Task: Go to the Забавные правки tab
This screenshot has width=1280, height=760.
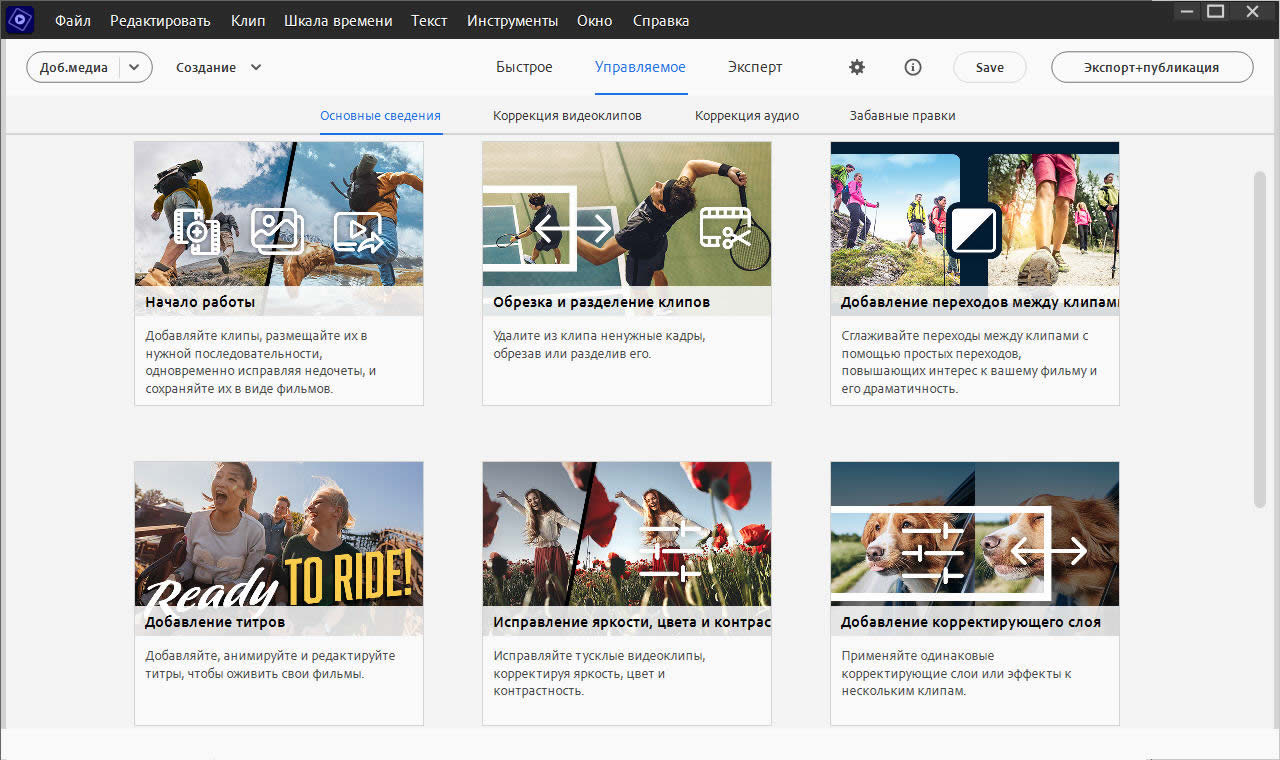Action: (902, 115)
